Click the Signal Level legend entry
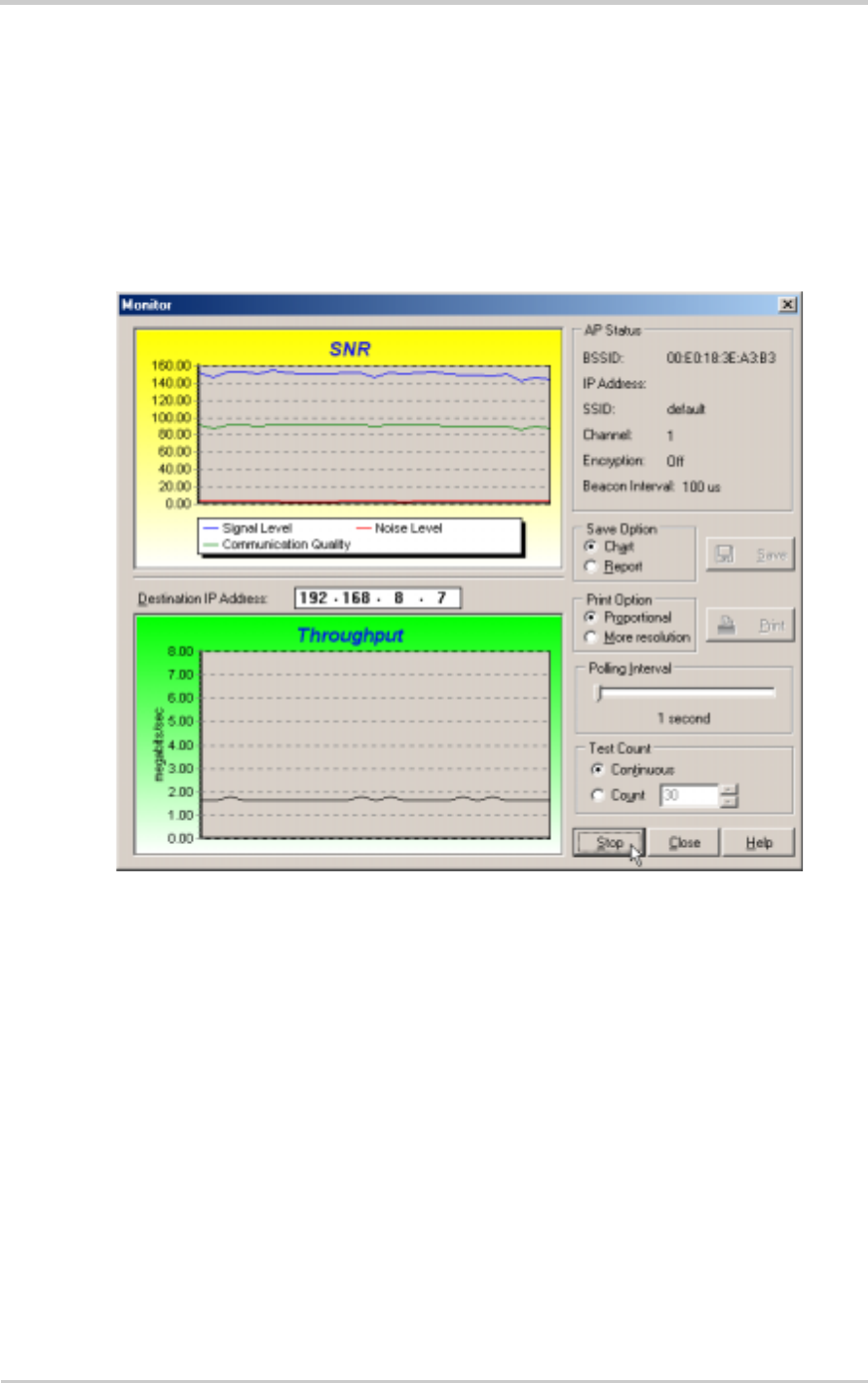 tap(248, 528)
